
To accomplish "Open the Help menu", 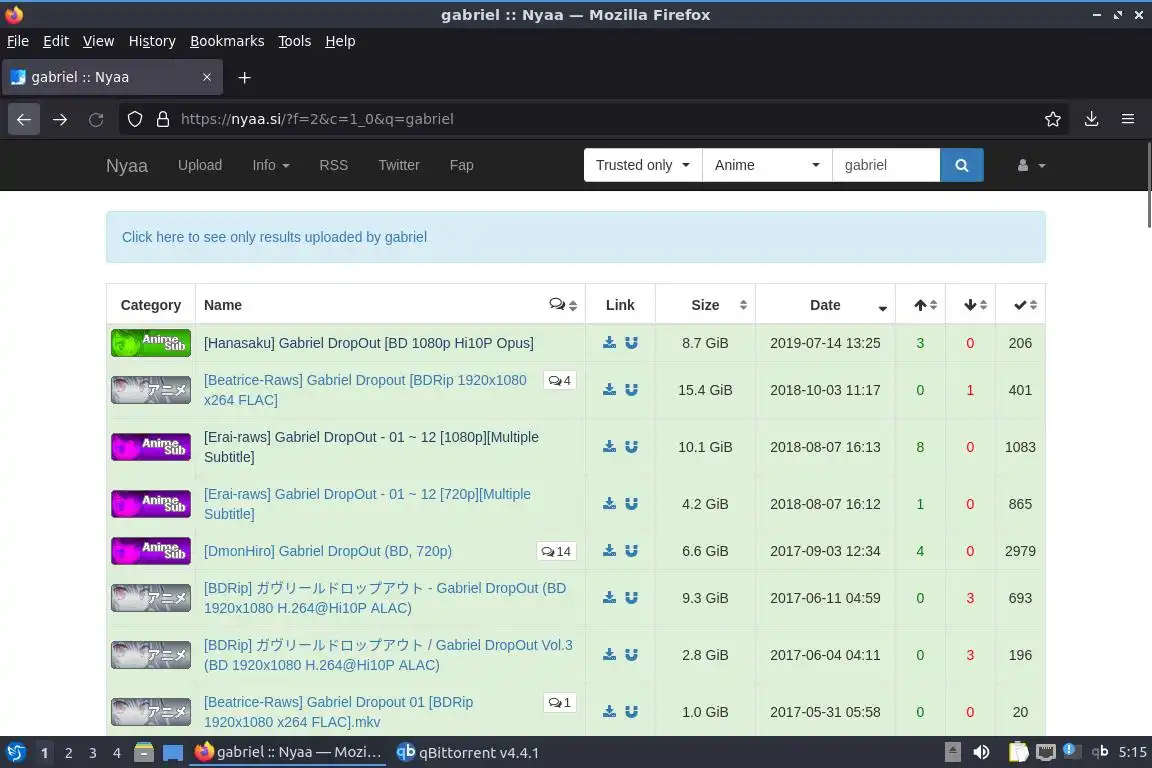I will 340,41.
